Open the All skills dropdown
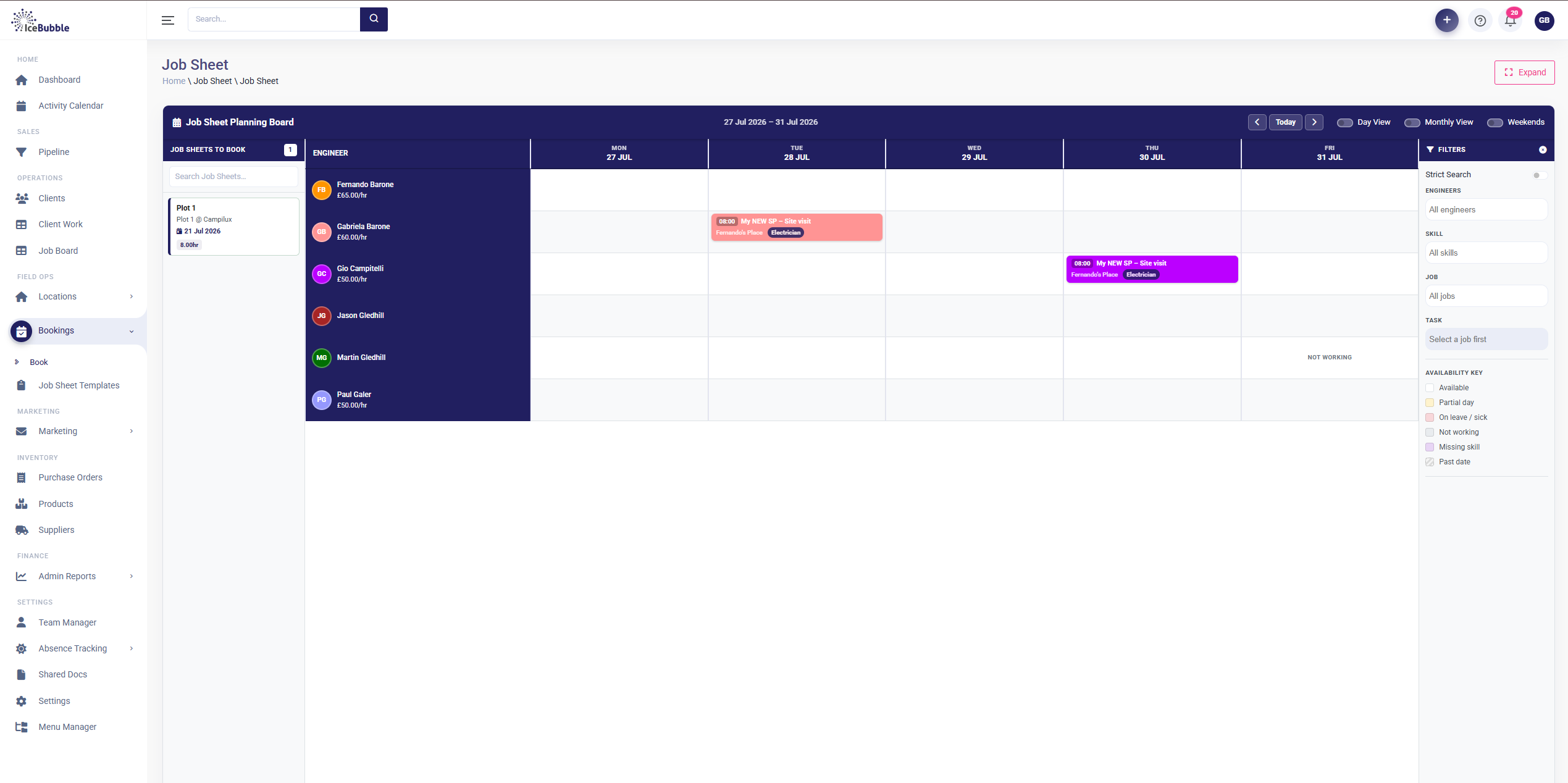Viewport: 1568px width, 783px height. click(1486, 253)
